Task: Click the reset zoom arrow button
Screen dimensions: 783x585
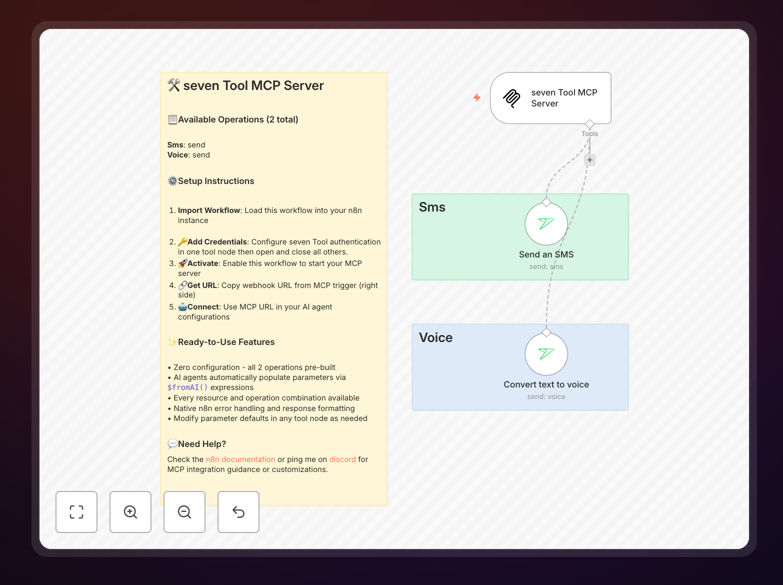Action: click(x=238, y=512)
